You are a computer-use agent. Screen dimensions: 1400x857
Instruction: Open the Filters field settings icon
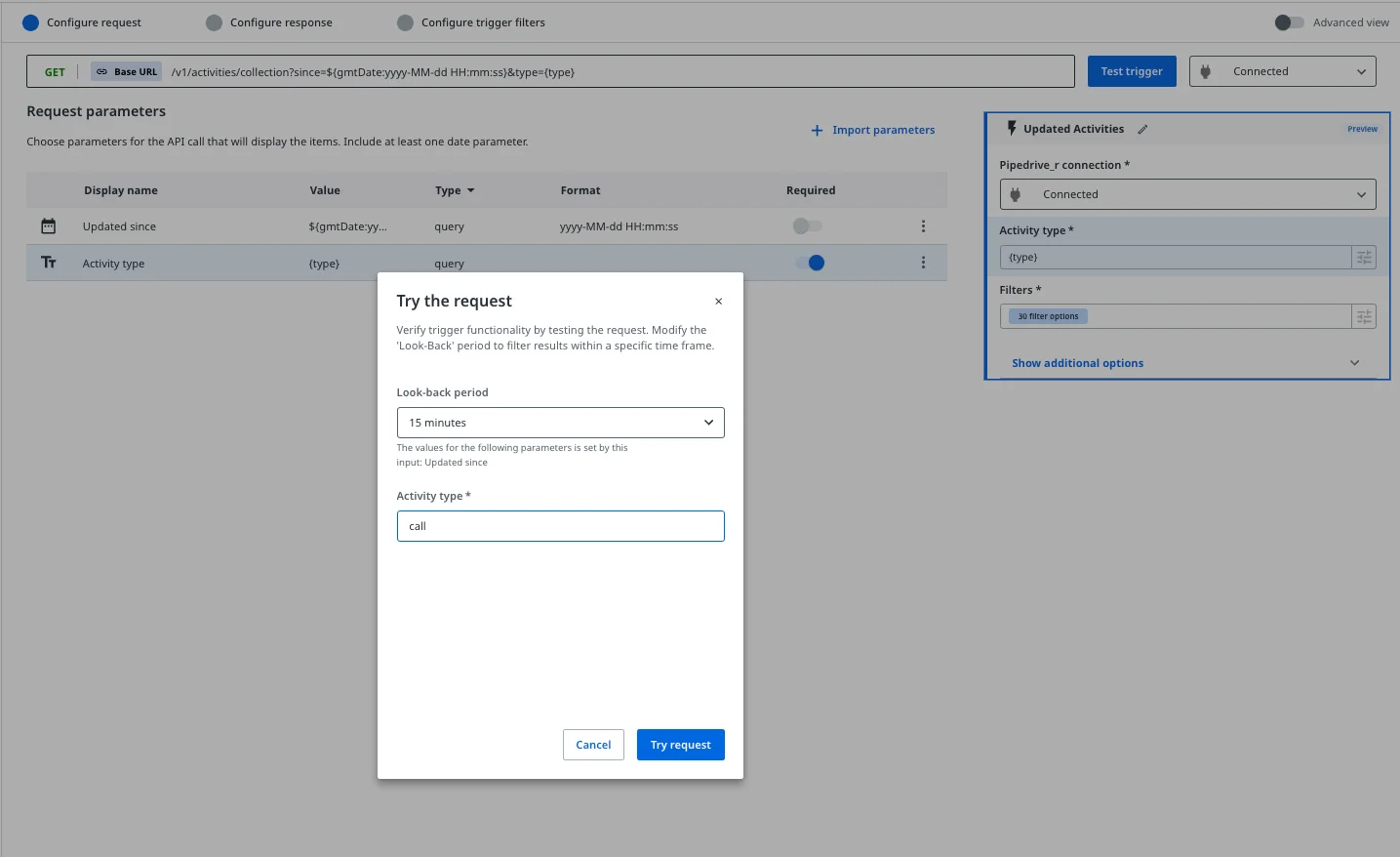coord(1364,316)
